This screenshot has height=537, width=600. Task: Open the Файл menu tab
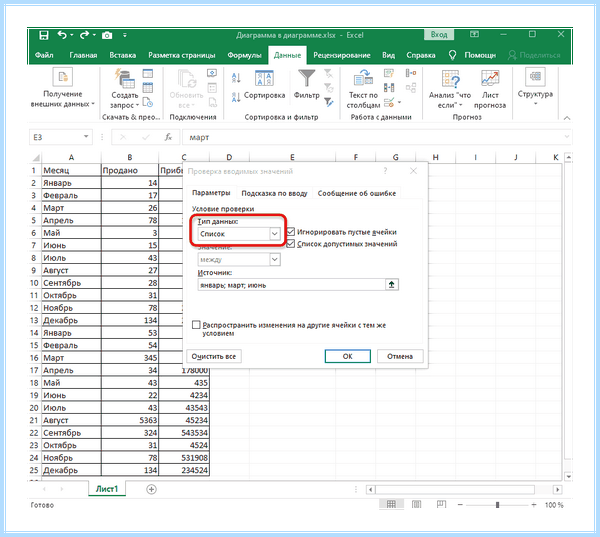(44, 55)
